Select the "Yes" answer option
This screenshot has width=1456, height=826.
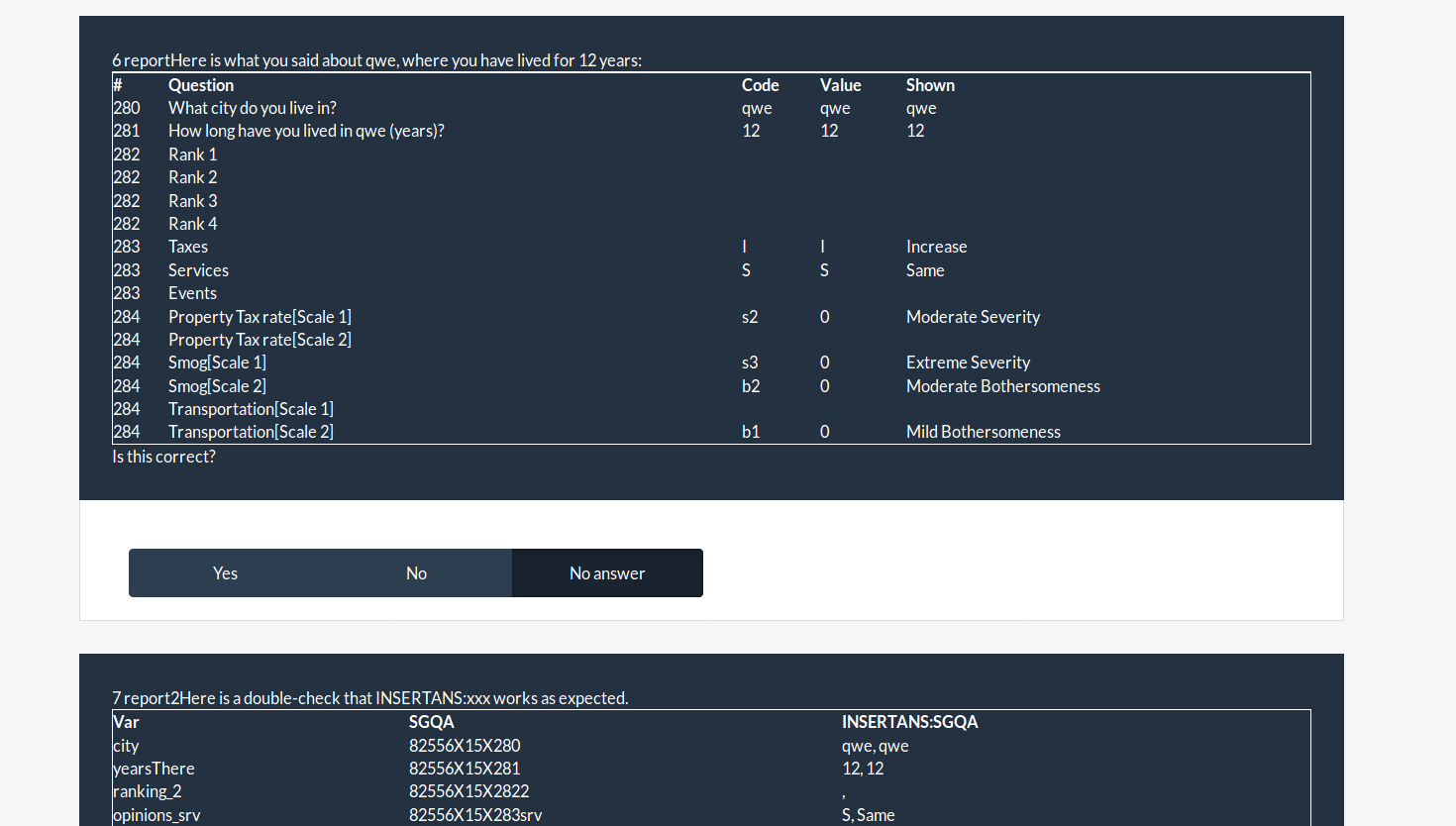click(225, 573)
